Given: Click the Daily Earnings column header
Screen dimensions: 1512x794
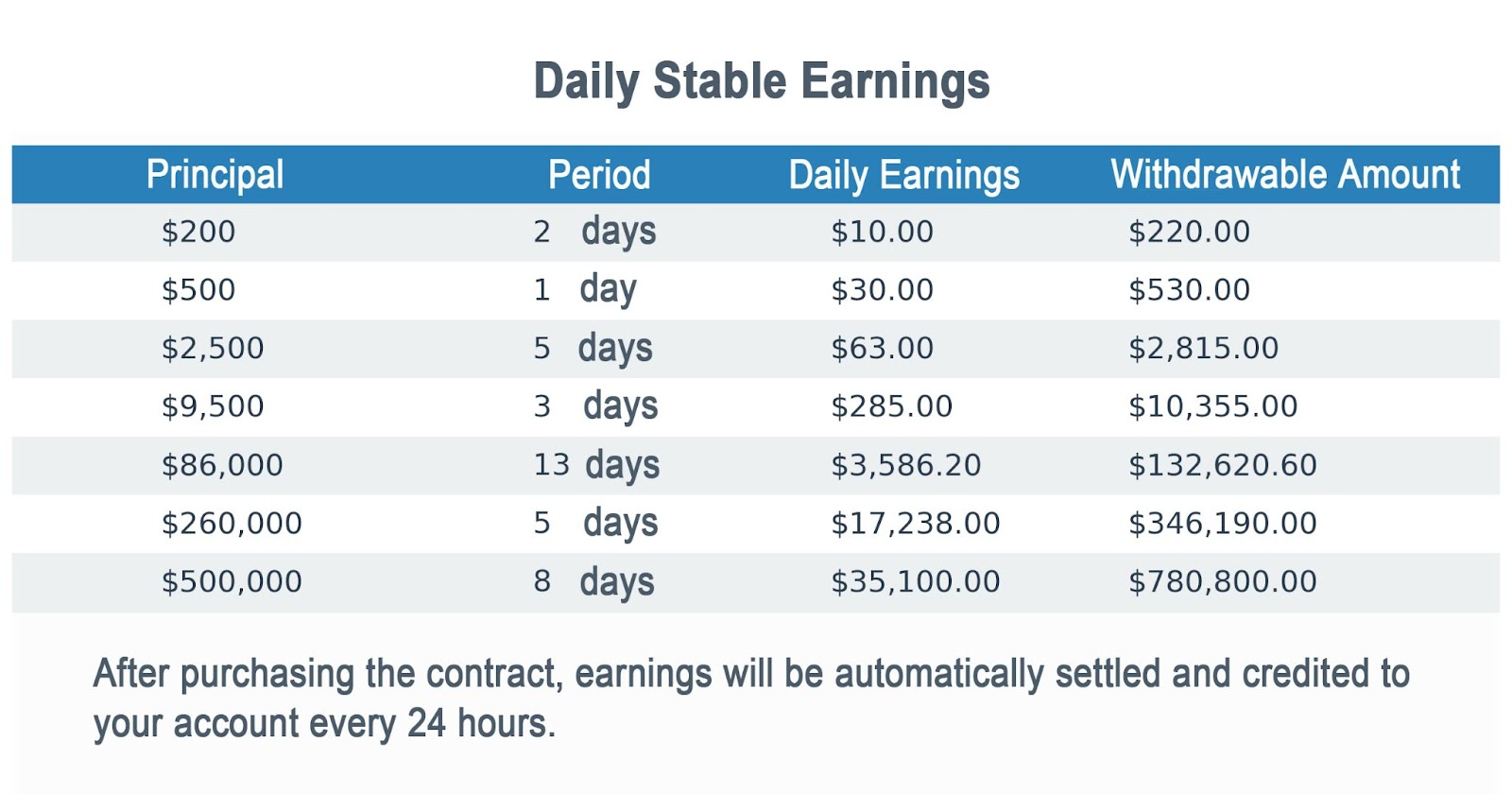Looking at the screenshot, I should pos(904,176).
